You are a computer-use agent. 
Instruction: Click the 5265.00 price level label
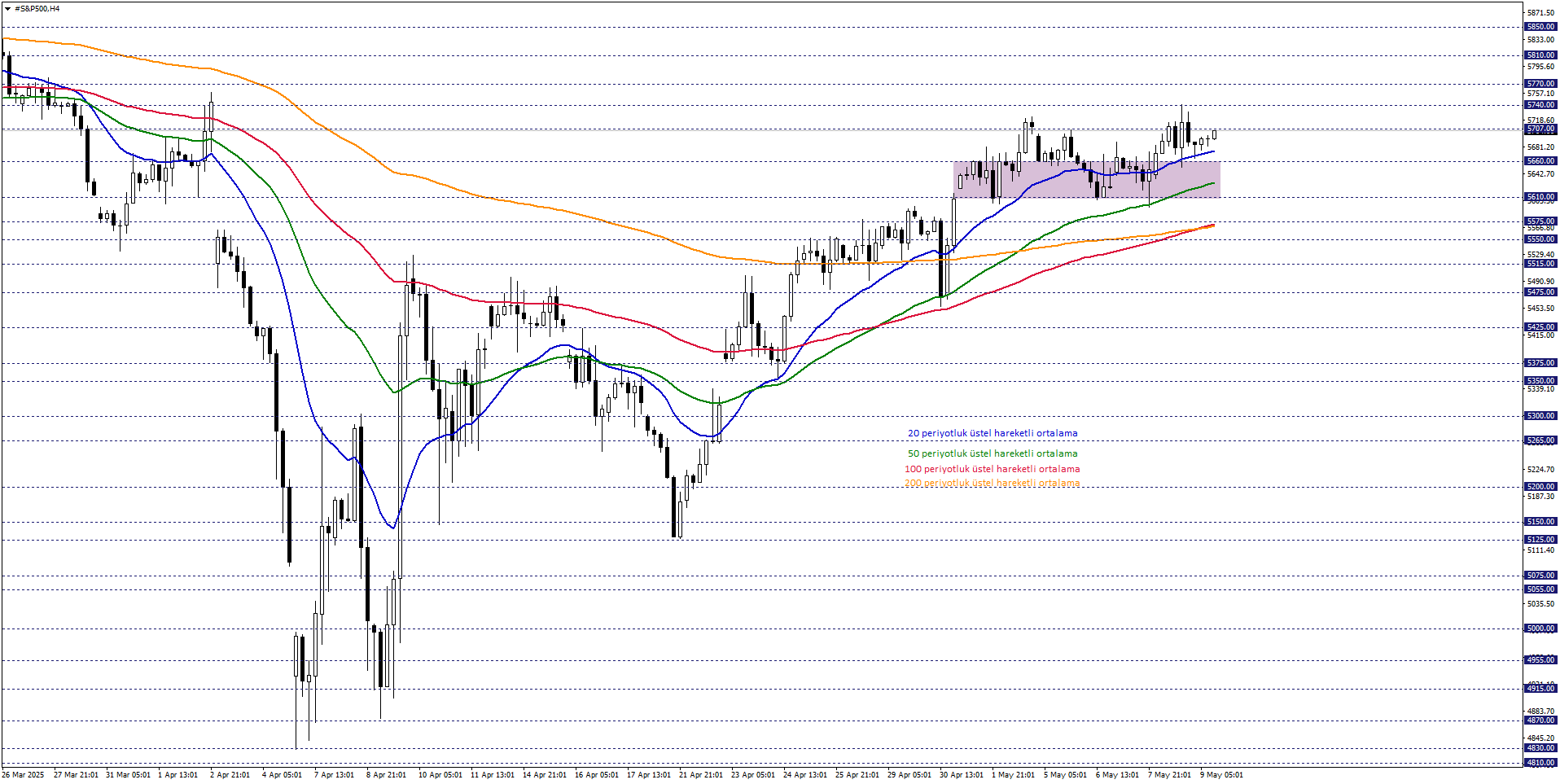[1540, 440]
